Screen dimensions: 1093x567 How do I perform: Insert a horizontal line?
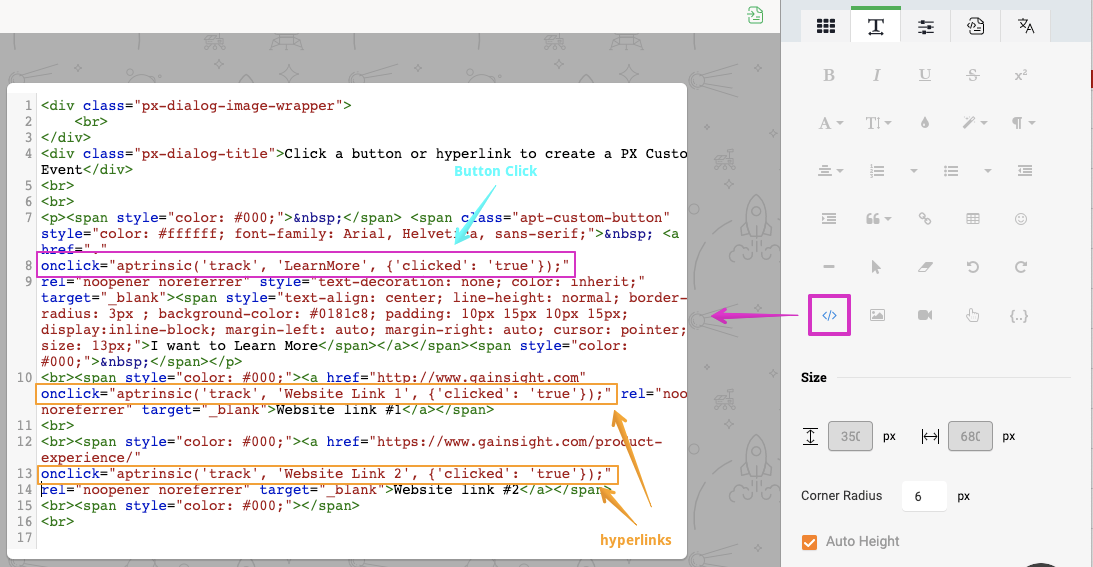[x=829, y=267]
